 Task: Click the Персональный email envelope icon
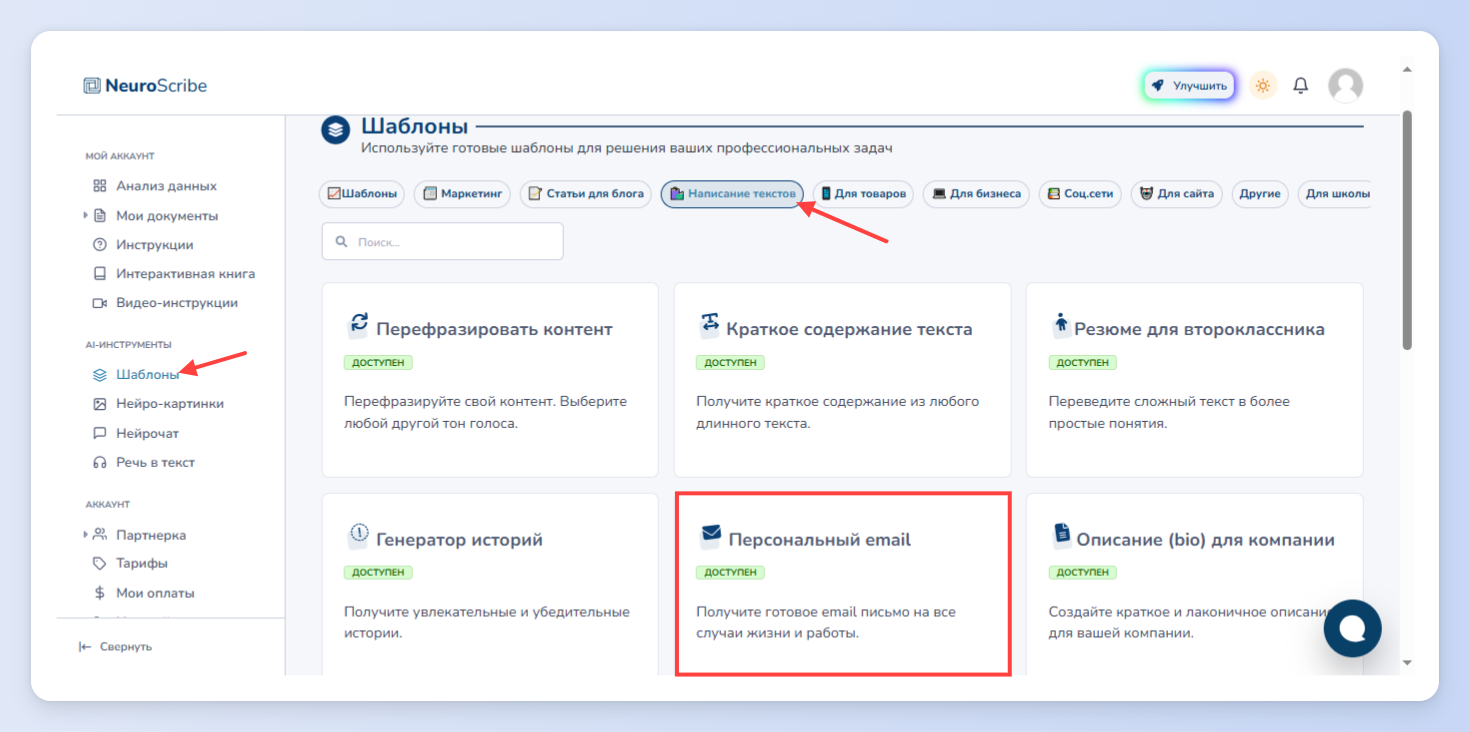click(710, 535)
